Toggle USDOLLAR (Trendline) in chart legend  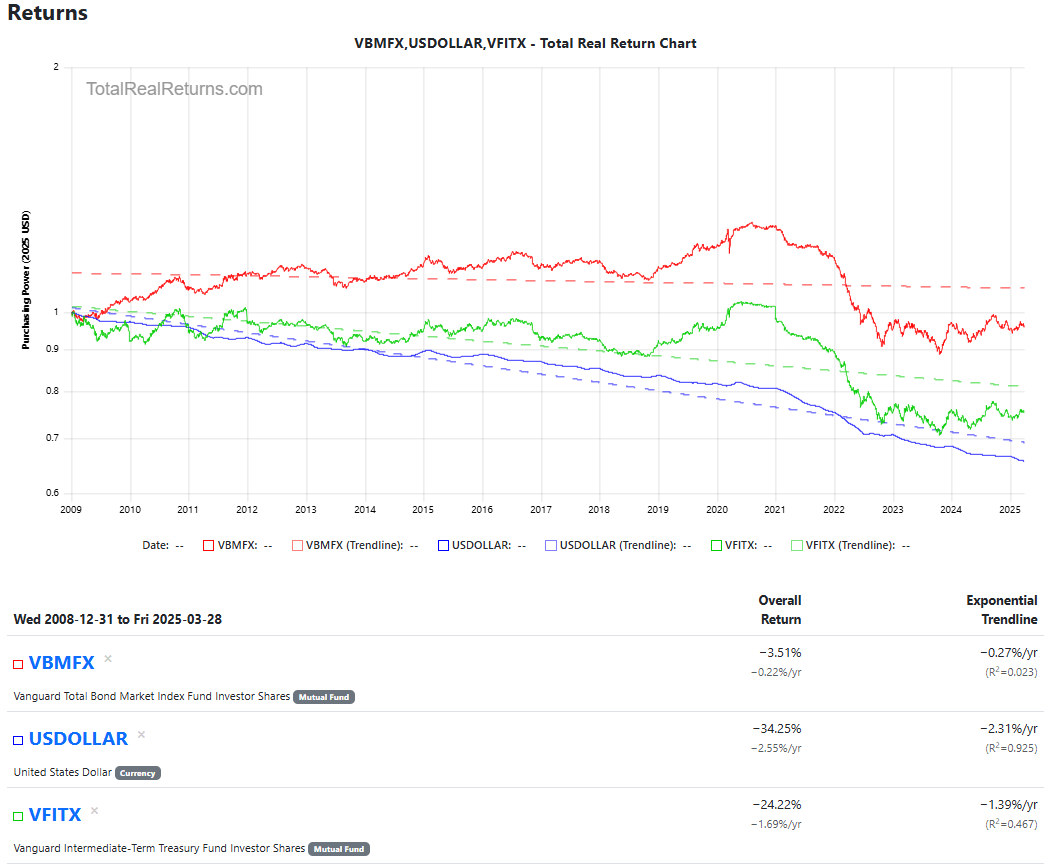click(618, 545)
